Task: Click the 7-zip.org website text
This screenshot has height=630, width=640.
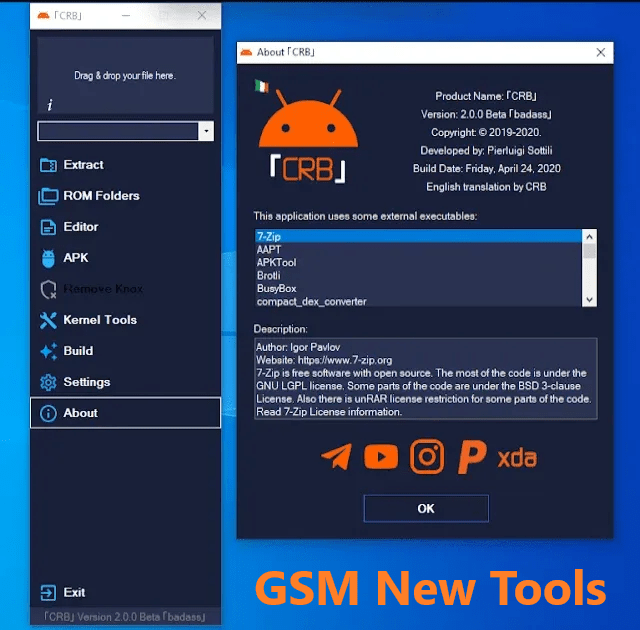Action: click(x=345, y=360)
